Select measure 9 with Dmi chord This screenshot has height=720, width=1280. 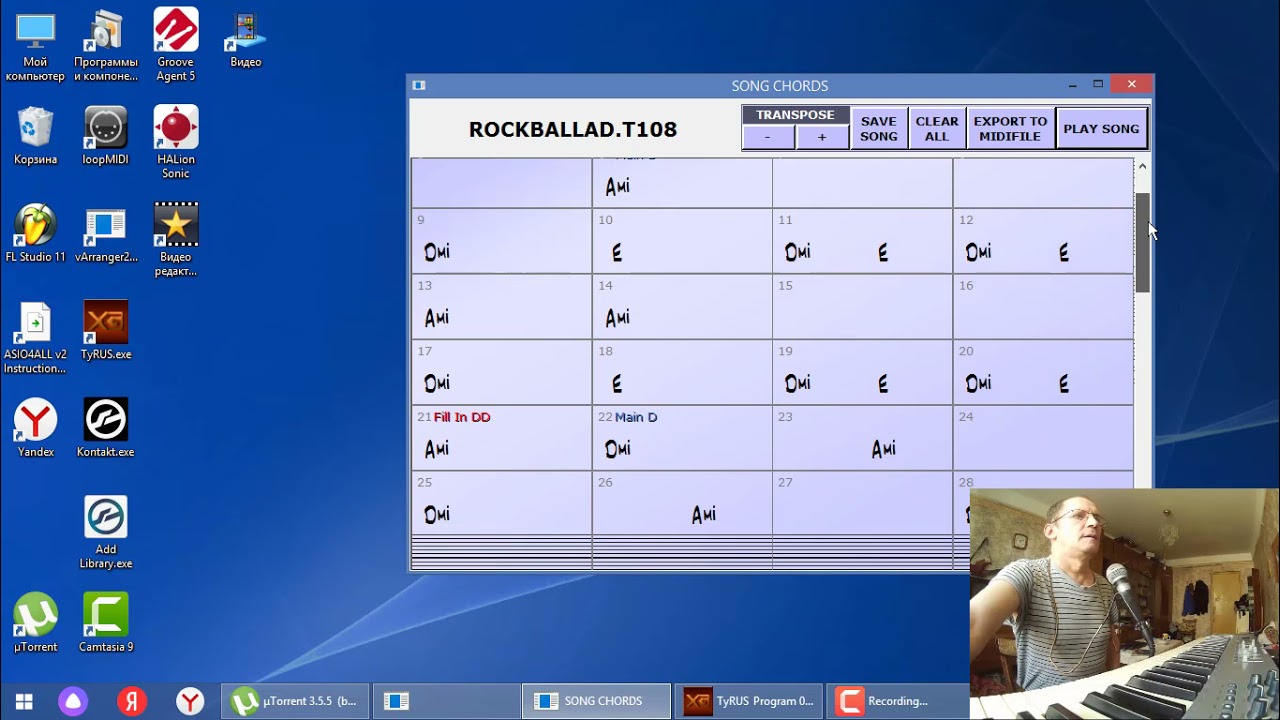(502, 241)
